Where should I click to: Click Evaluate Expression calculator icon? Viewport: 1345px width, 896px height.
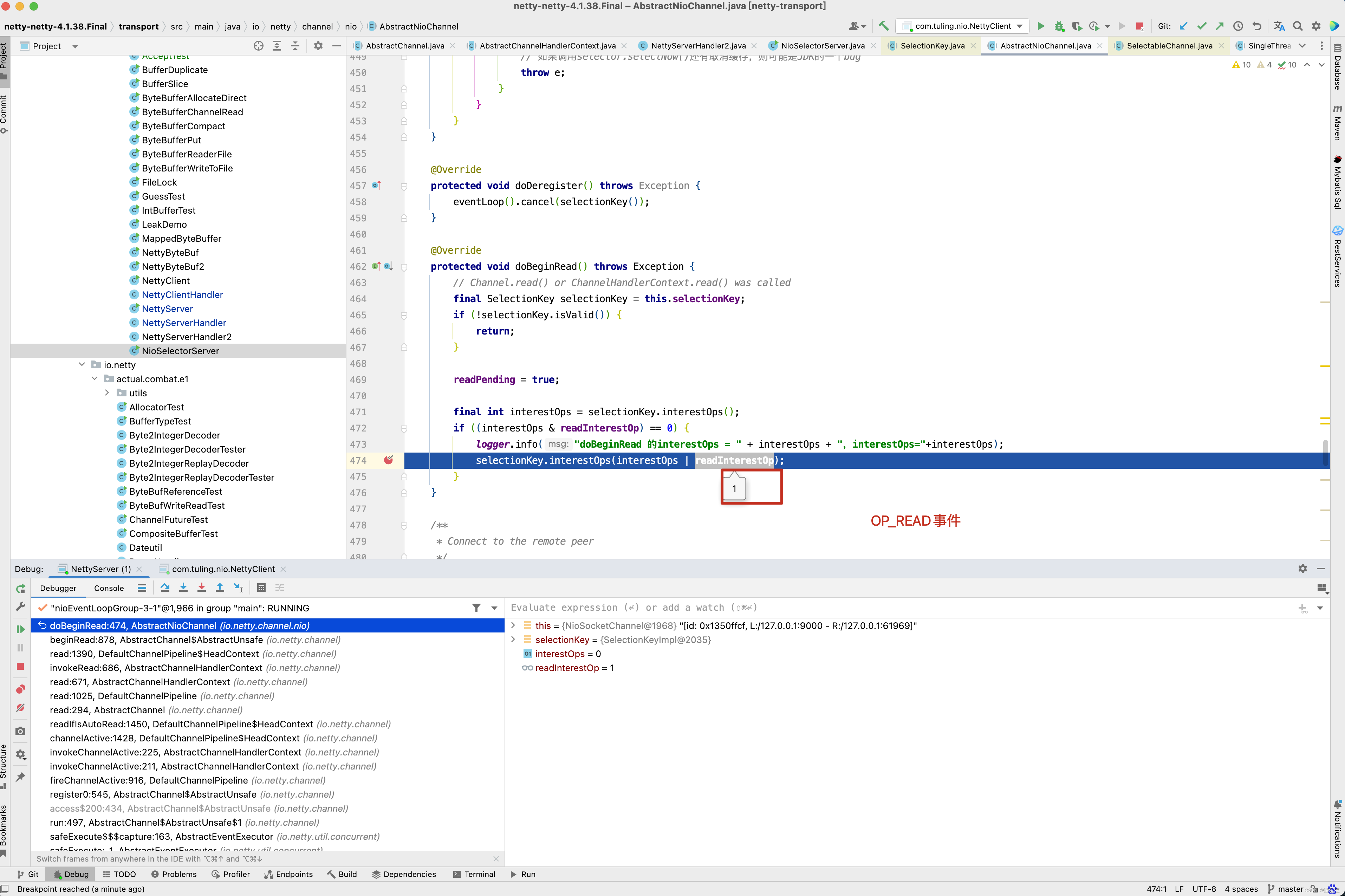coord(261,588)
